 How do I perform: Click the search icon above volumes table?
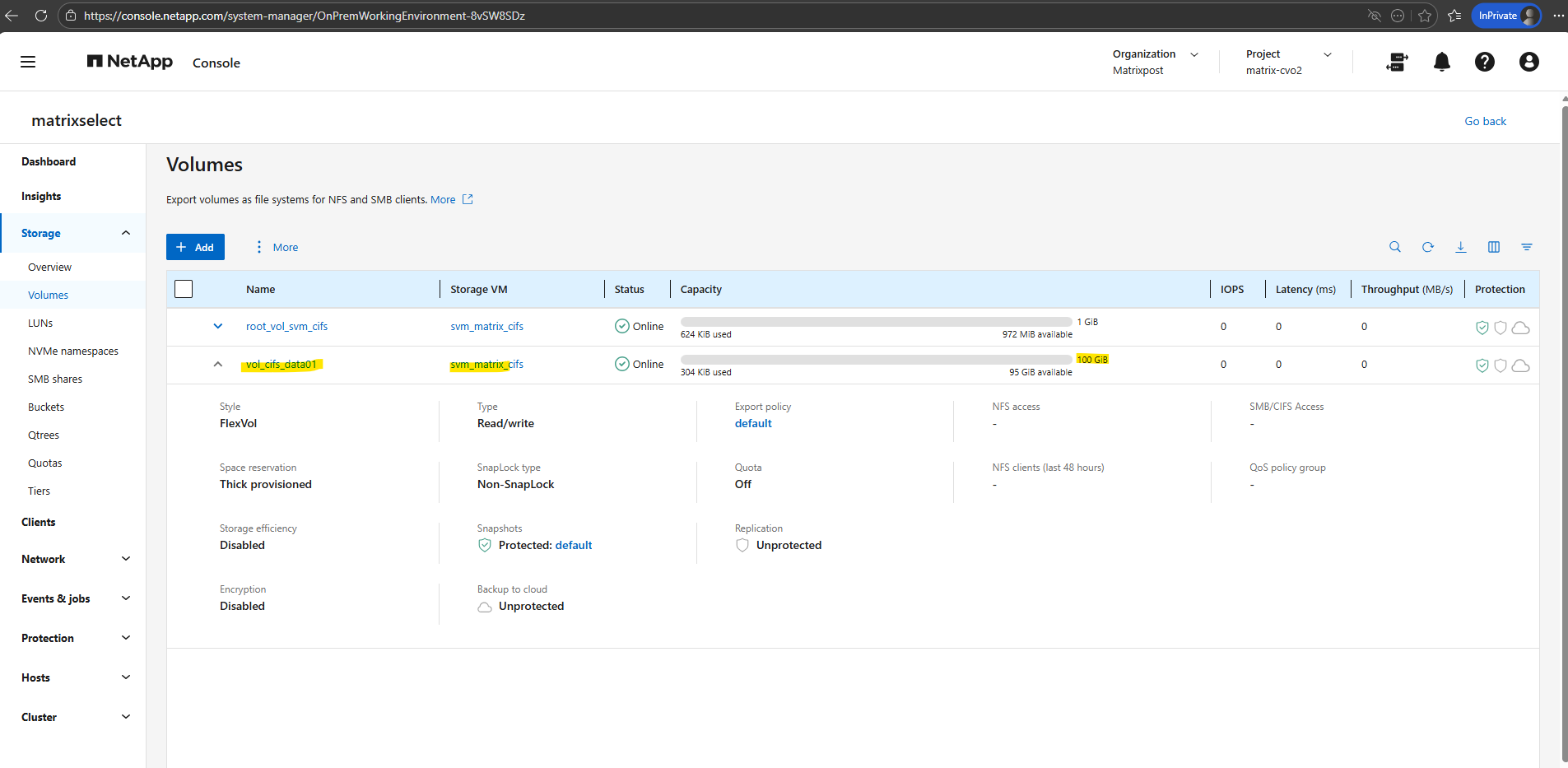(x=1394, y=247)
